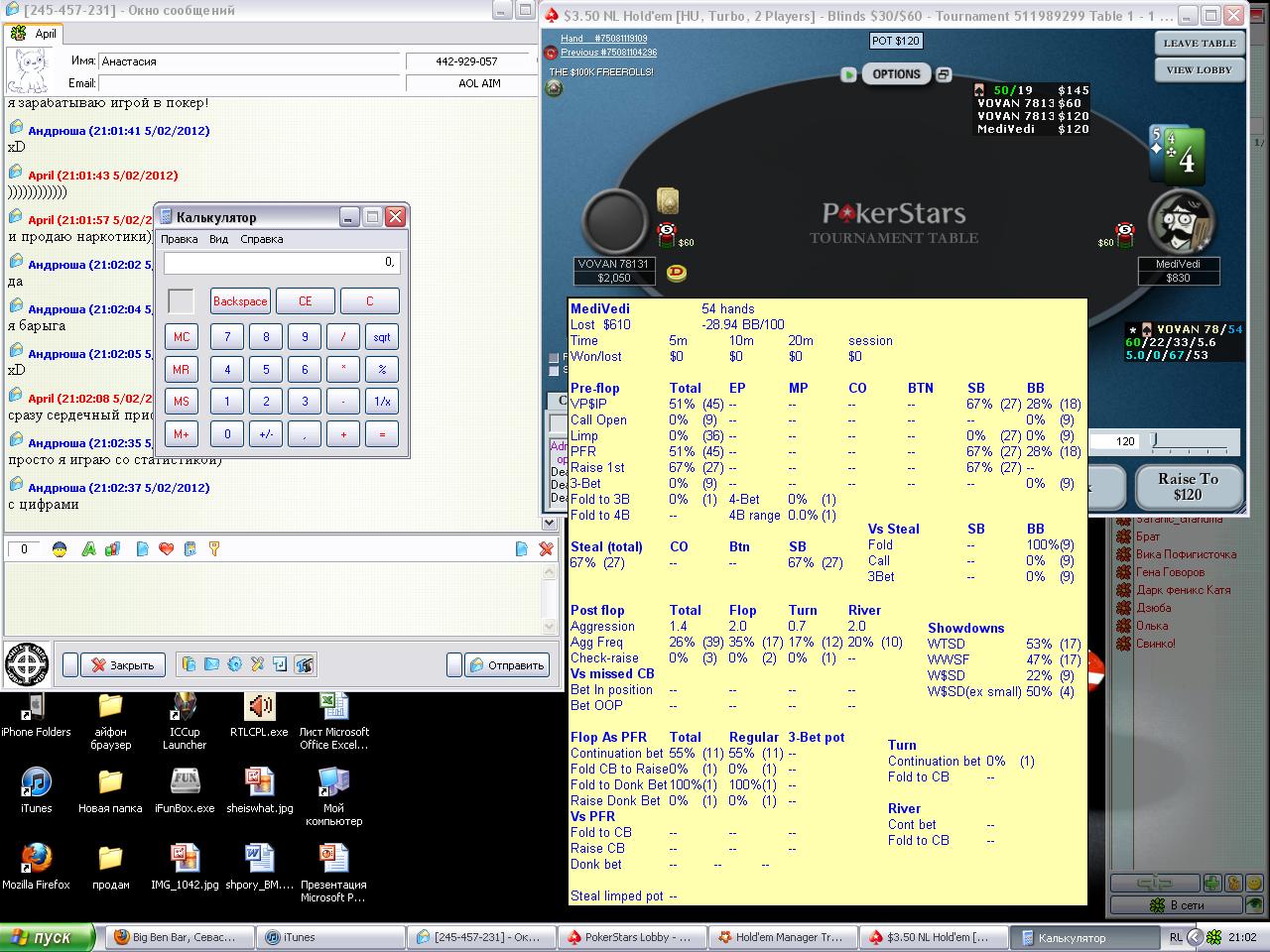Select contact Гена Говоров in list

coord(1170,572)
